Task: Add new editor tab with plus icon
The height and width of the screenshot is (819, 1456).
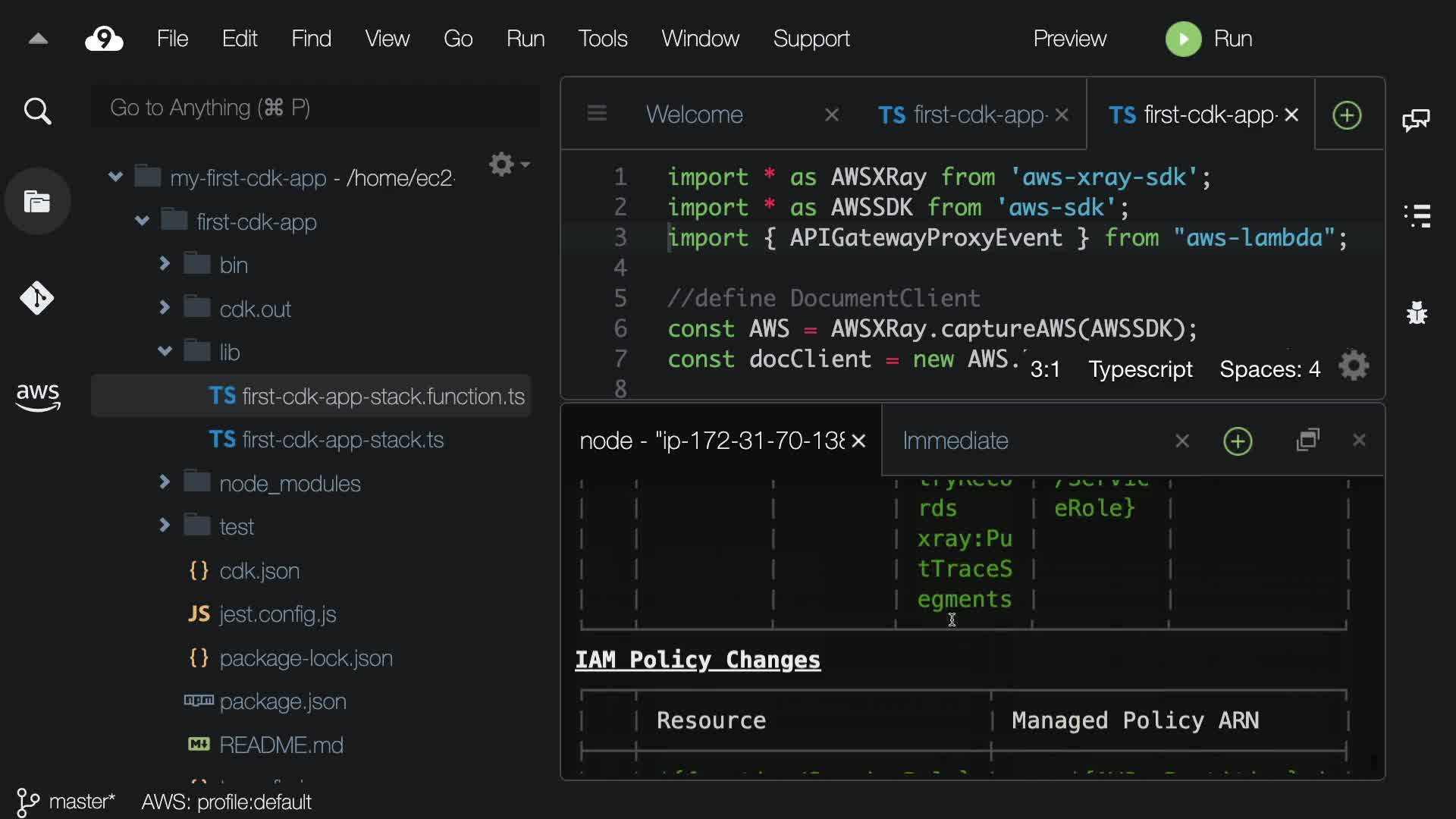Action: [x=1347, y=115]
